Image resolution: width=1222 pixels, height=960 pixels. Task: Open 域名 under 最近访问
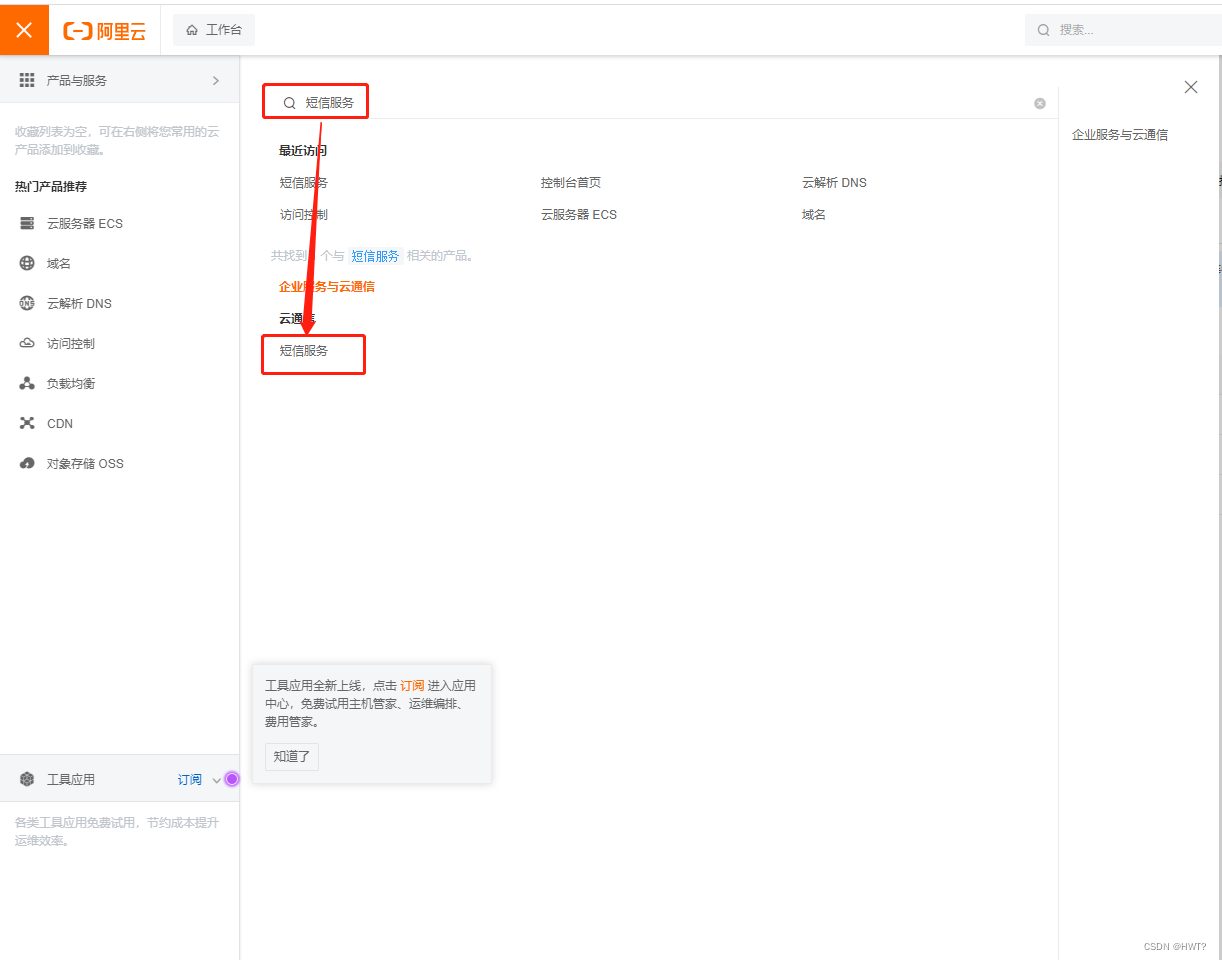(814, 214)
